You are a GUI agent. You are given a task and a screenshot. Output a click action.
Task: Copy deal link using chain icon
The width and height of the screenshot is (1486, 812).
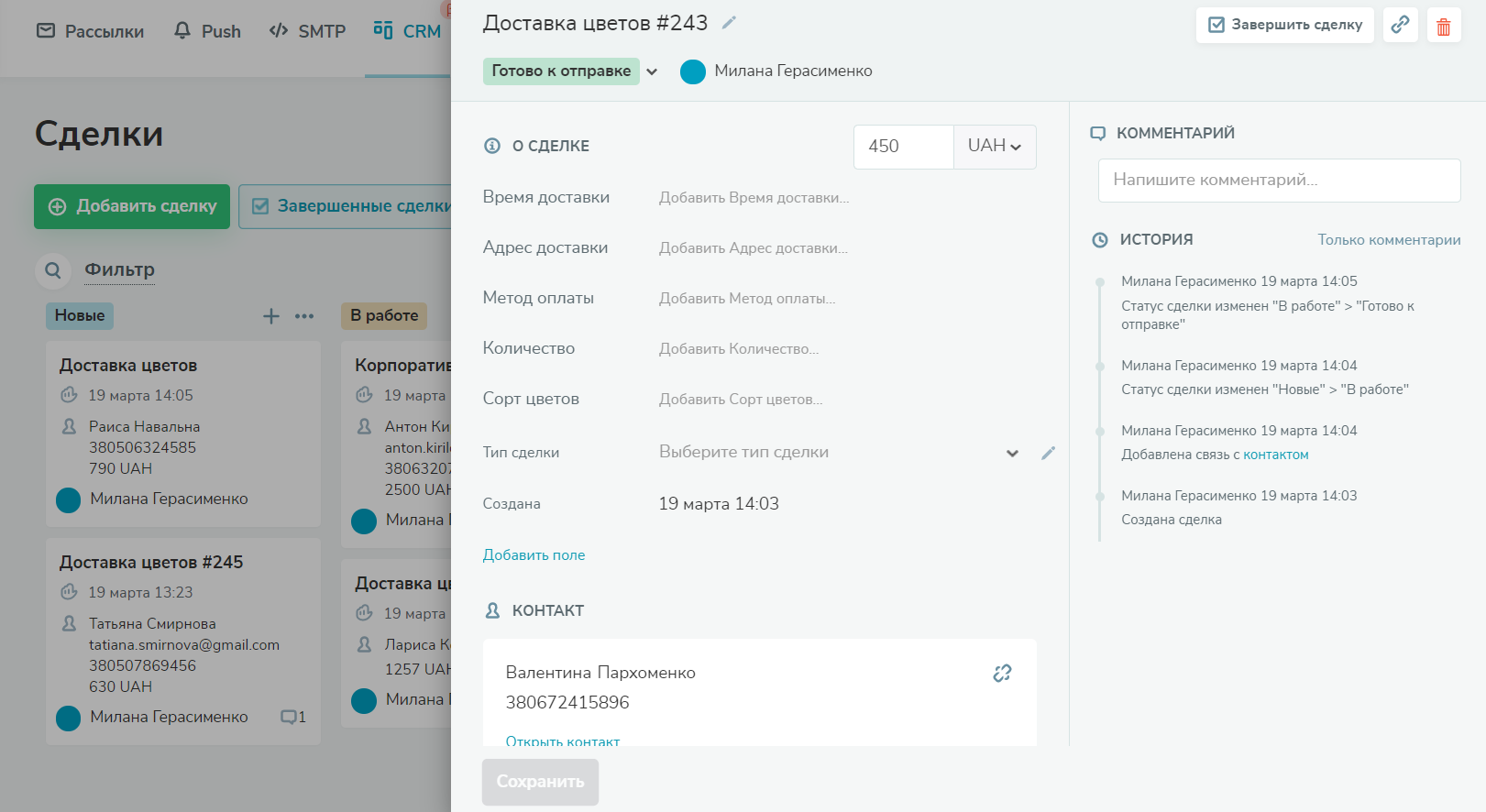[x=1400, y=25]
